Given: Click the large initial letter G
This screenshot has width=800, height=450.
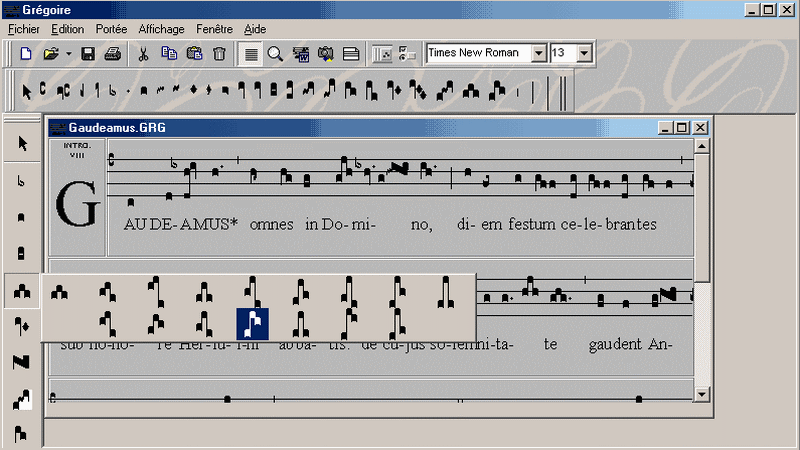Looking at the screenshot, I should click(x=78, y=204).
